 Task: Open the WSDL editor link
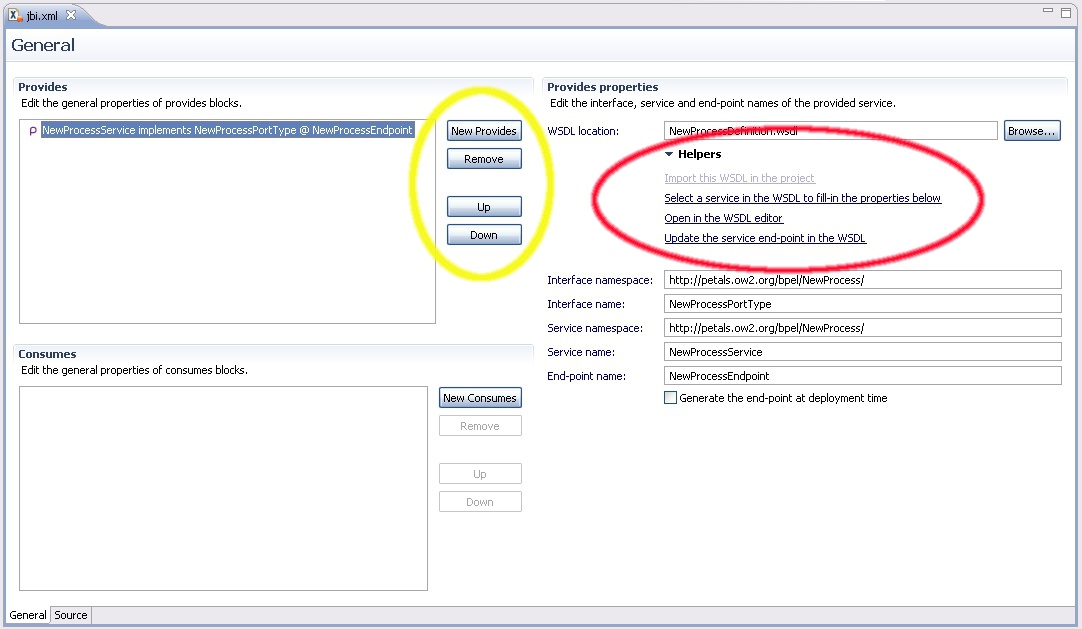(x=723, y=218)
